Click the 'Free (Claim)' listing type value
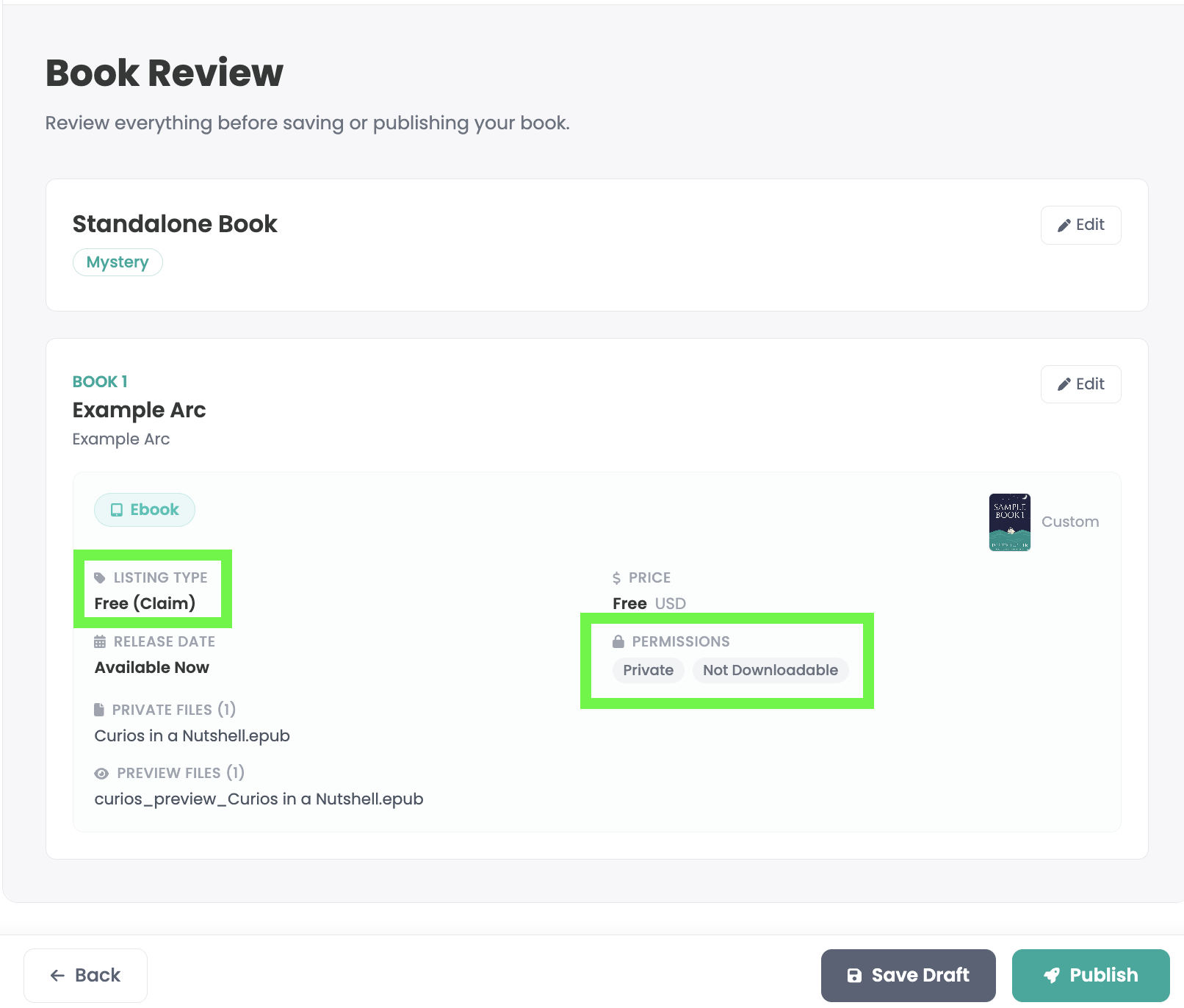The width and height of the screenshot is (1184, 1008). click(x=145, y=603)
